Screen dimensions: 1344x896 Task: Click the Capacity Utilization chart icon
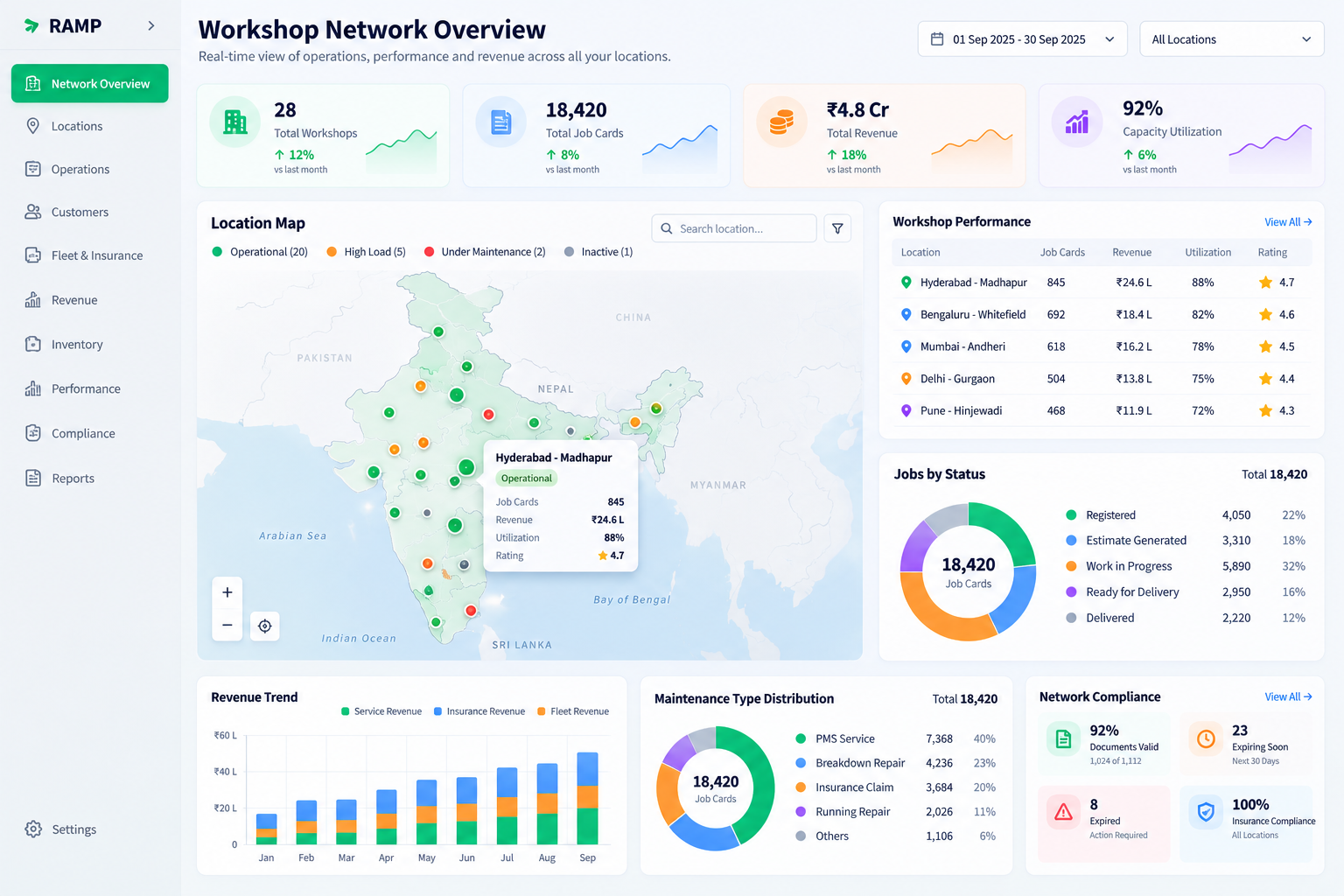(1077, 122)
